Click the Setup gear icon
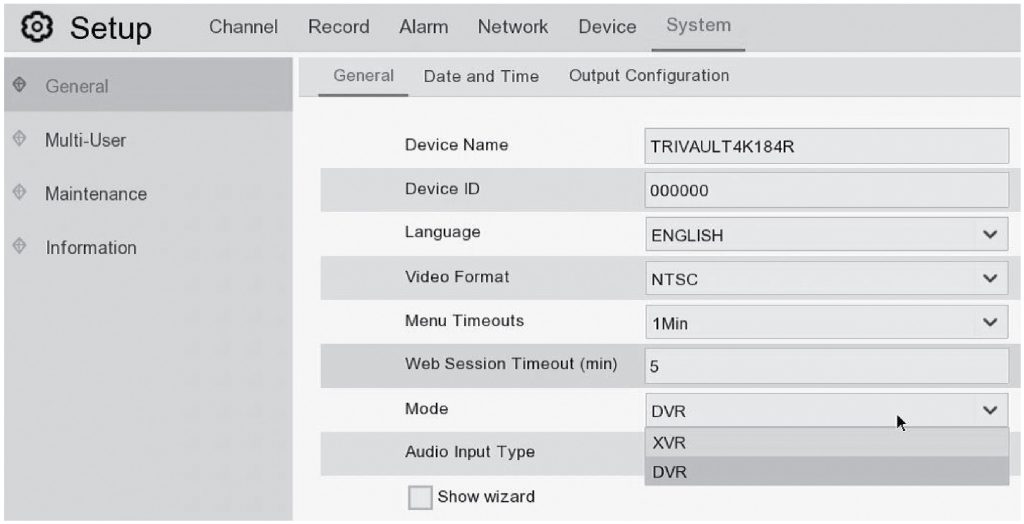1024x524 pixels. click(37, 27)
